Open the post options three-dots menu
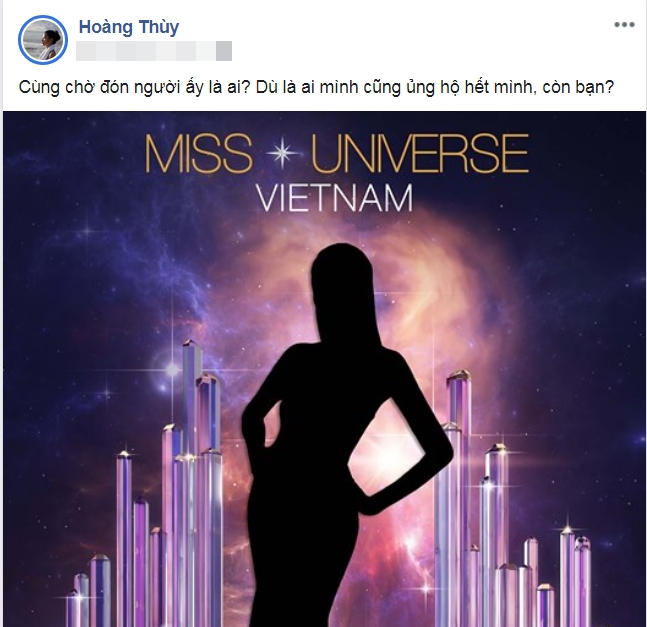This screenshot has width=647, height=627. pyautogui.click(x=624, y=25)
